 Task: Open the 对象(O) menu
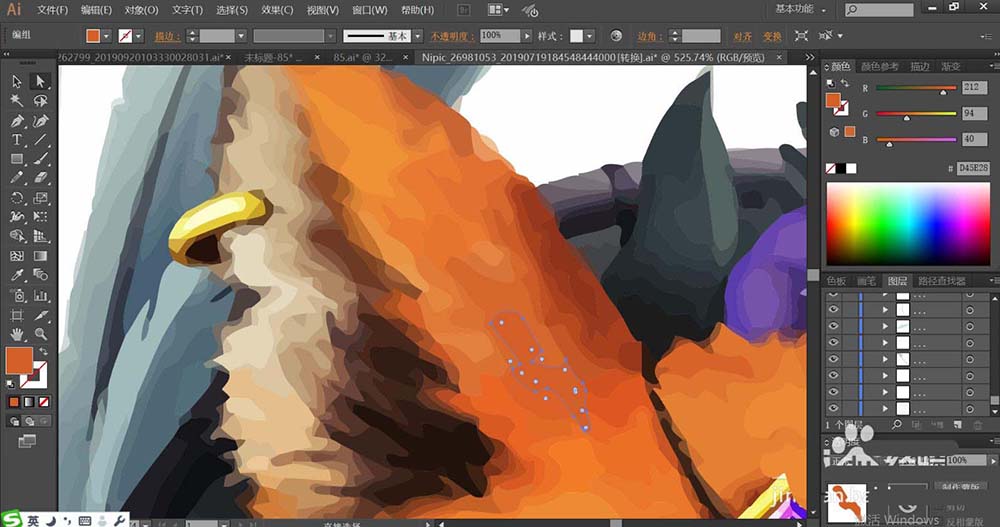(x=141, y=10)
